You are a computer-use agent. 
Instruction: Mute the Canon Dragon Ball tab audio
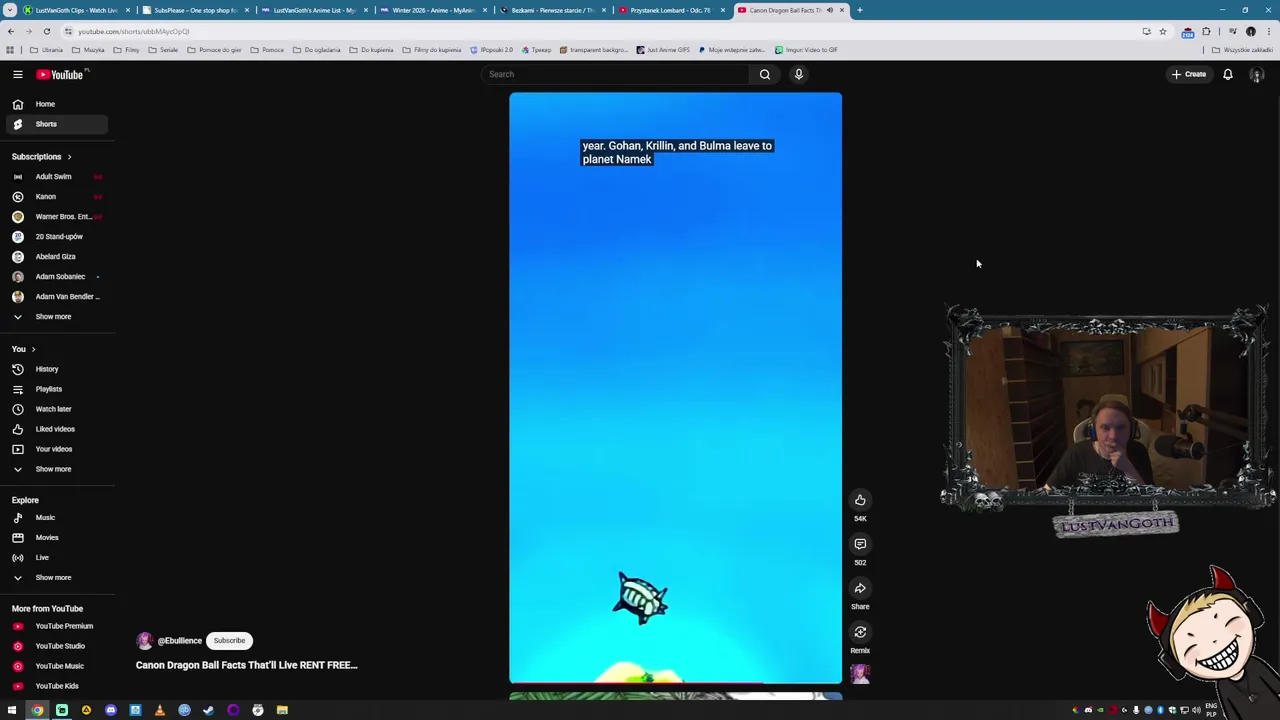pos(829,10)
